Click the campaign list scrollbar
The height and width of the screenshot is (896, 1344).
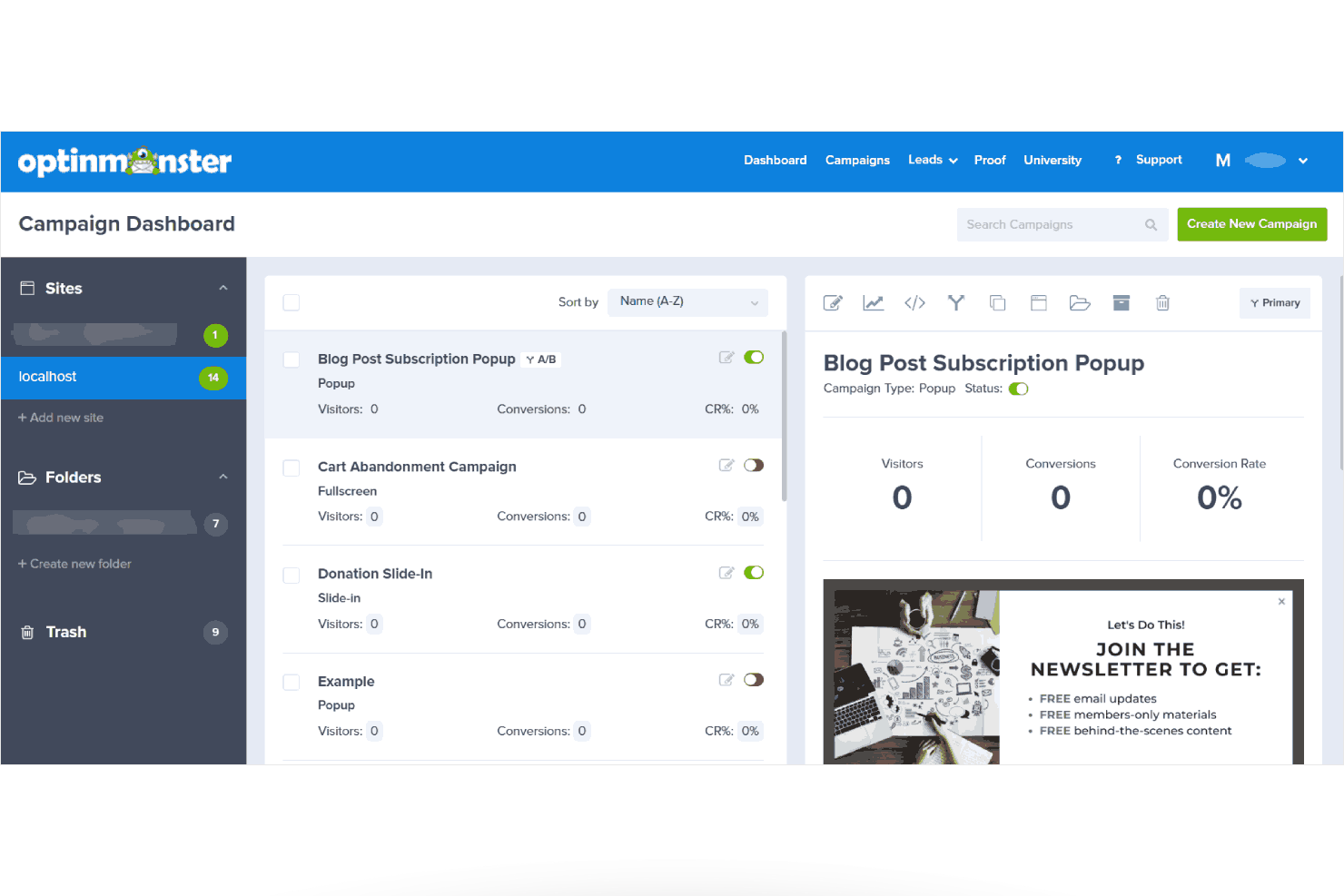coord(784,416)
